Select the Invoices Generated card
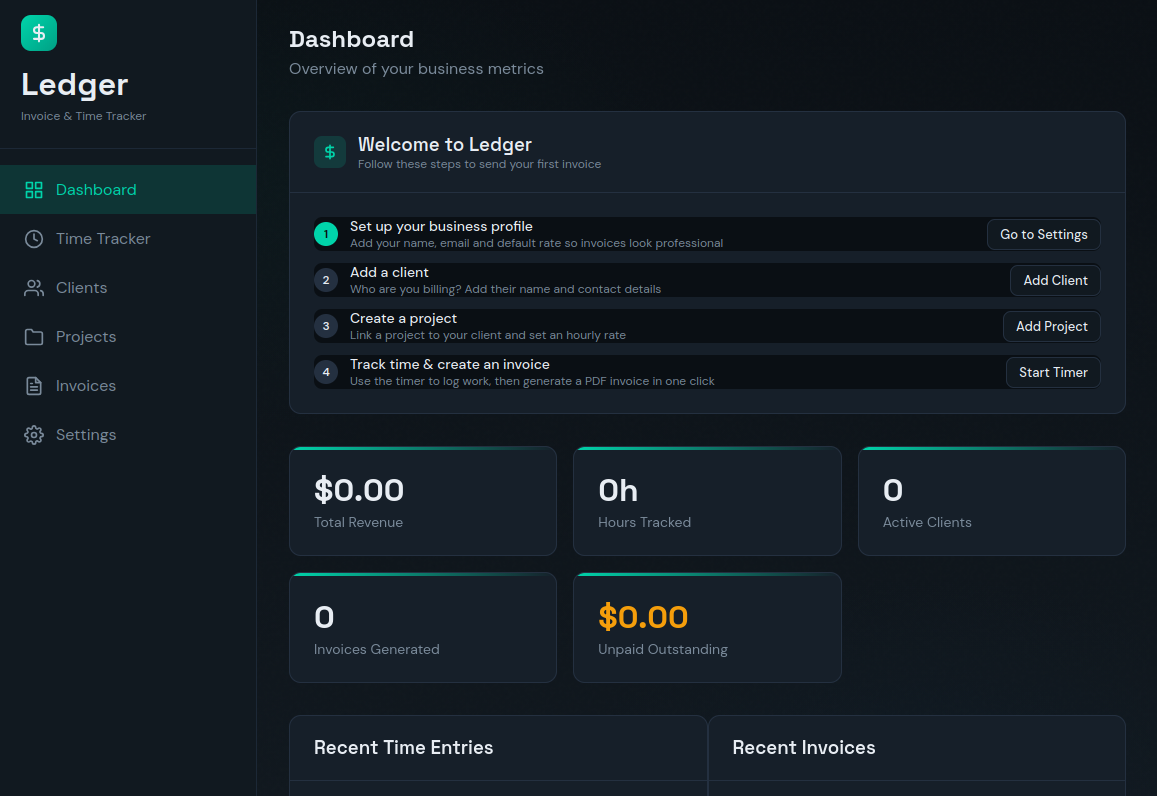Screen dimensions: 1157x796 tap(423, 628)
